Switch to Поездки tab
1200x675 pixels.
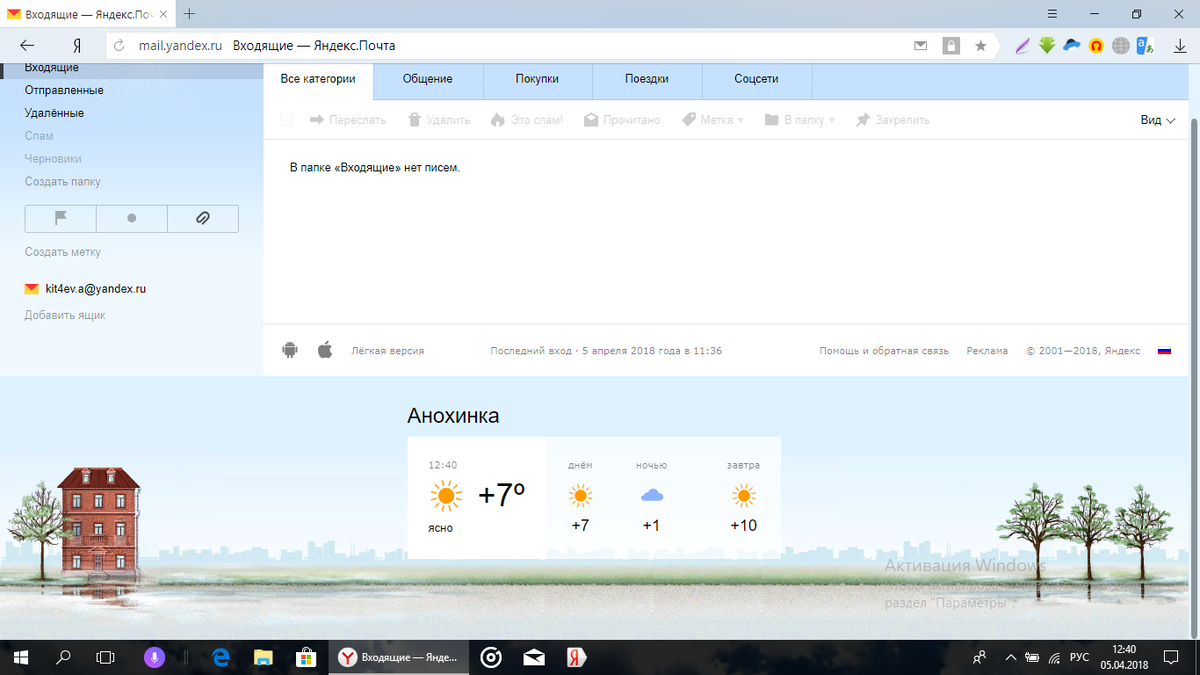click(x=647, y=80)
